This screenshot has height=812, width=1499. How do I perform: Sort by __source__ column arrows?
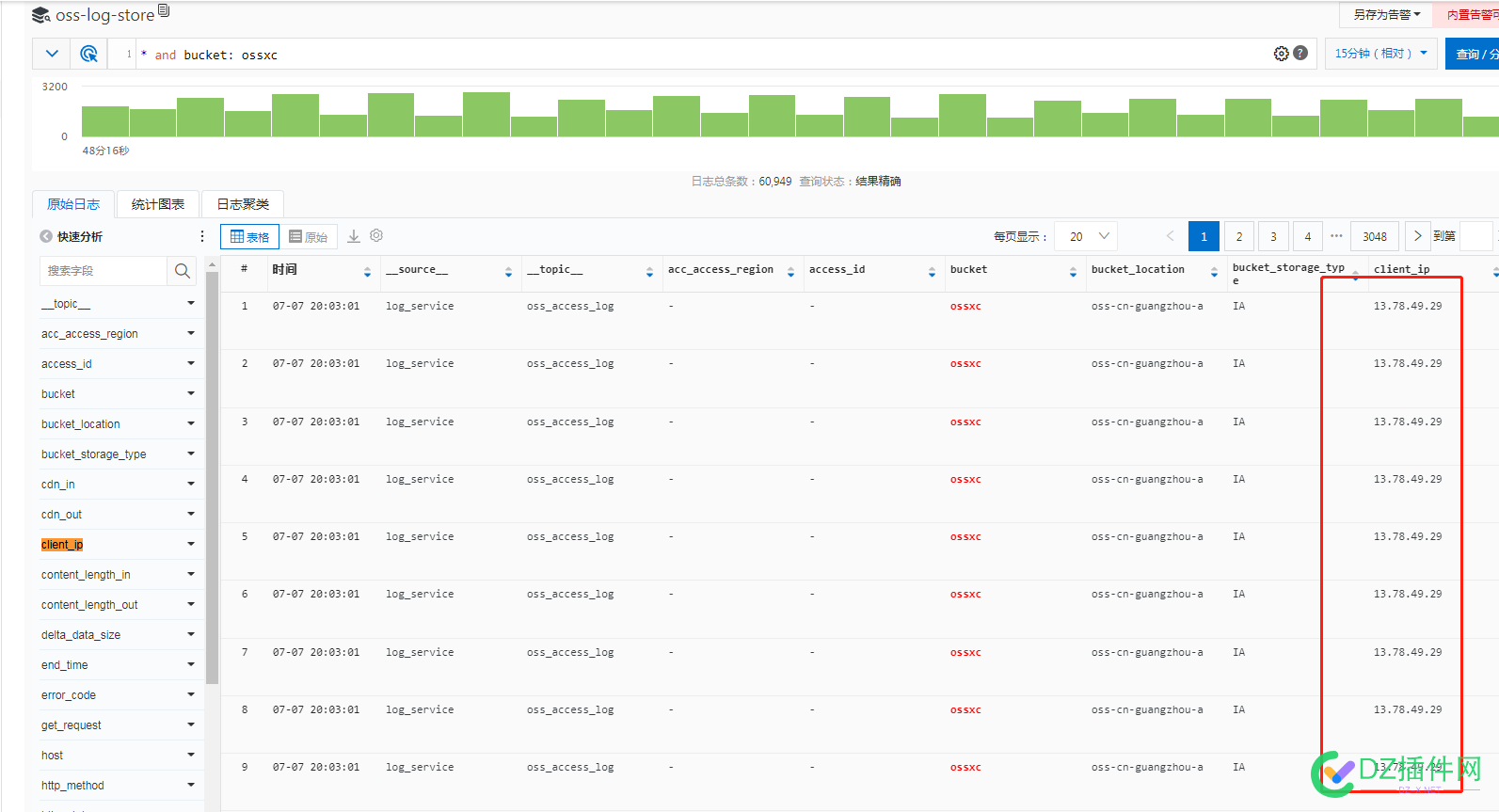tap(508, 272)
